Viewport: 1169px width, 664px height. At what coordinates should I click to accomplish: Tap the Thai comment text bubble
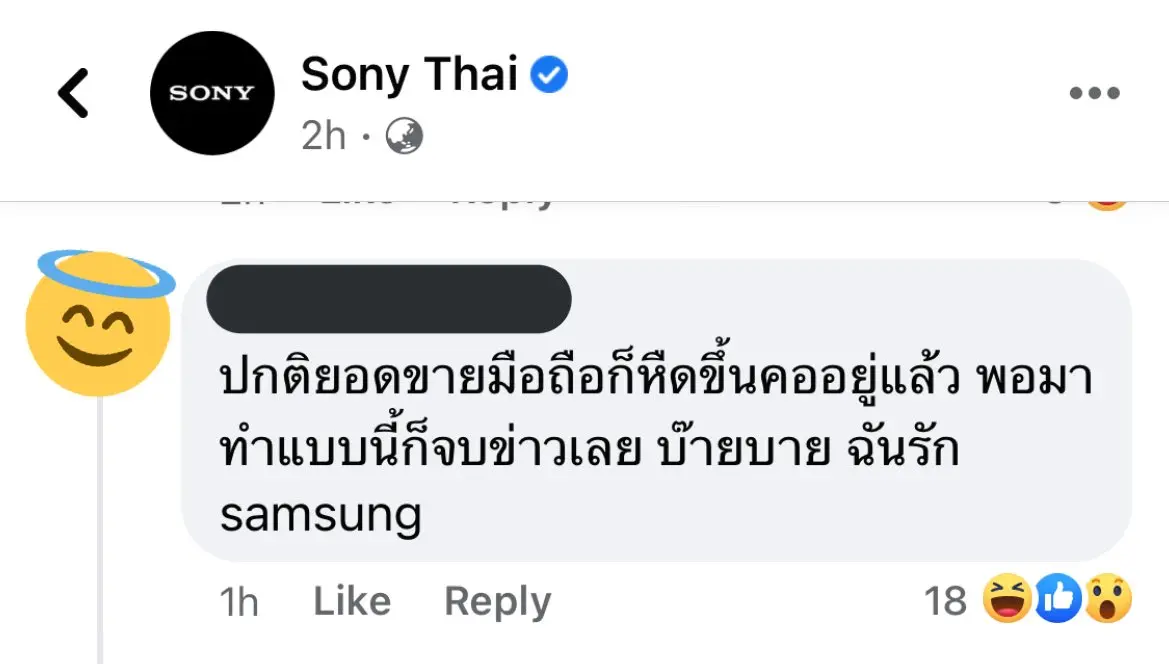pyautogui.click(x=655, y=445)
